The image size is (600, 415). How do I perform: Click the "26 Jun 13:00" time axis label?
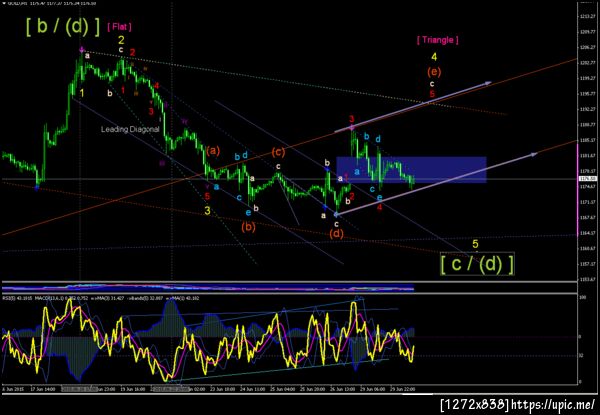tap(343, 389)
